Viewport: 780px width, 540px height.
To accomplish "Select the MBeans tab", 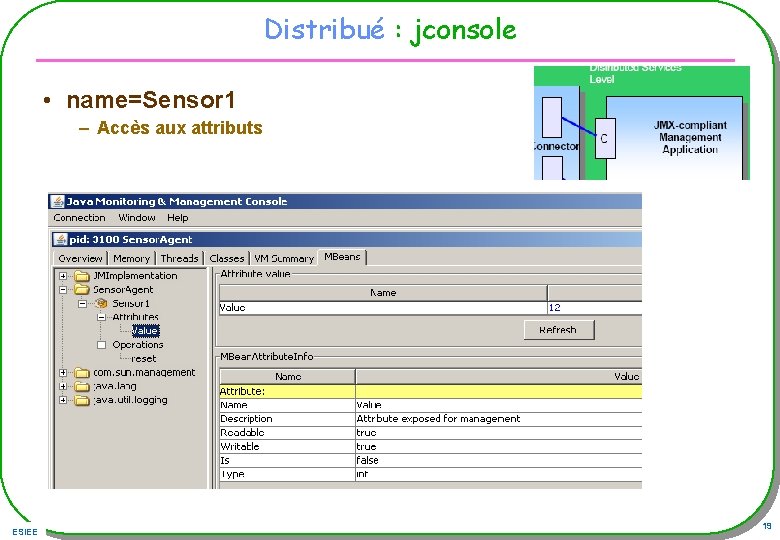I will pyautogui.click(x=342, y=257).
